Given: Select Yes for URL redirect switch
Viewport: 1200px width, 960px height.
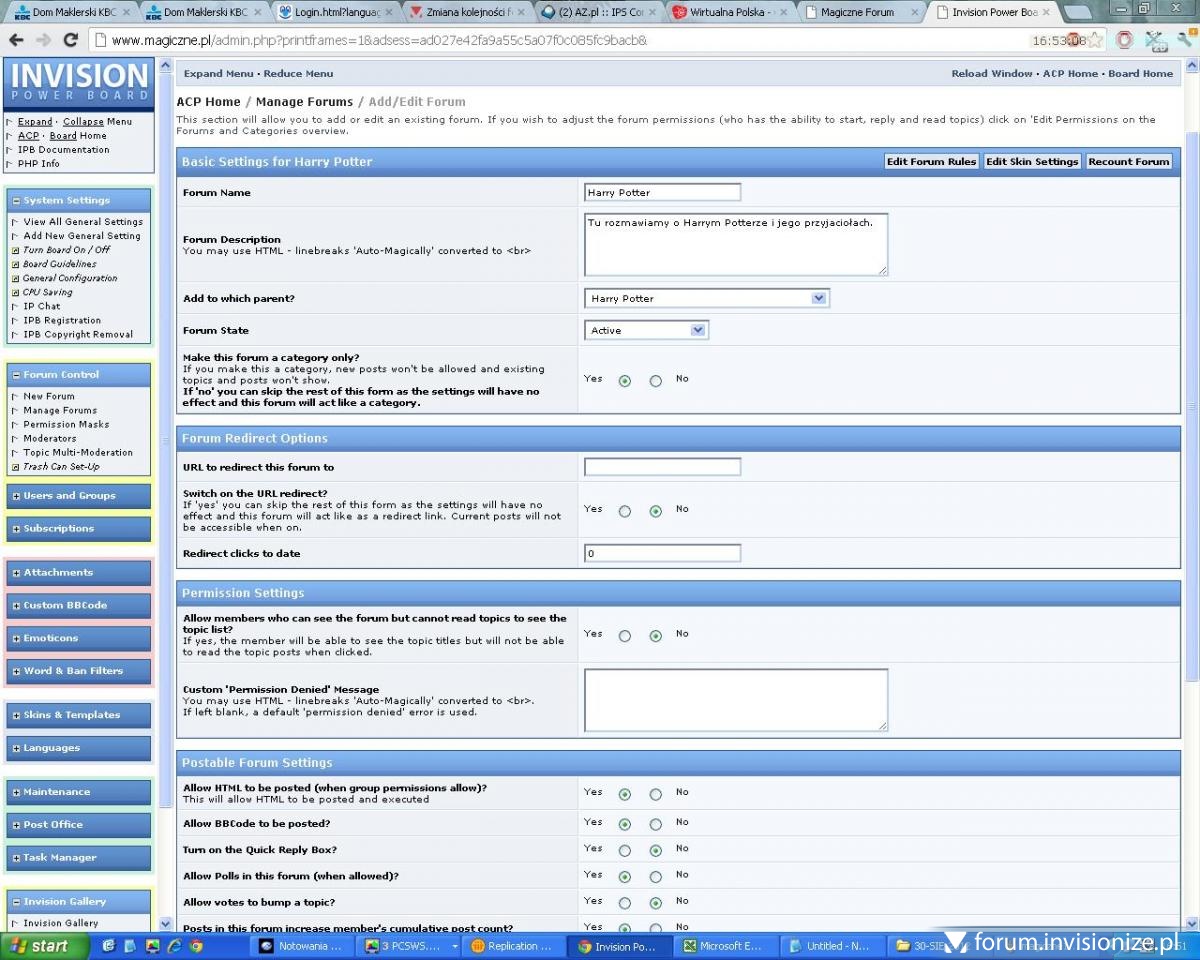Looking at the screenshot, I should (625, 511).
